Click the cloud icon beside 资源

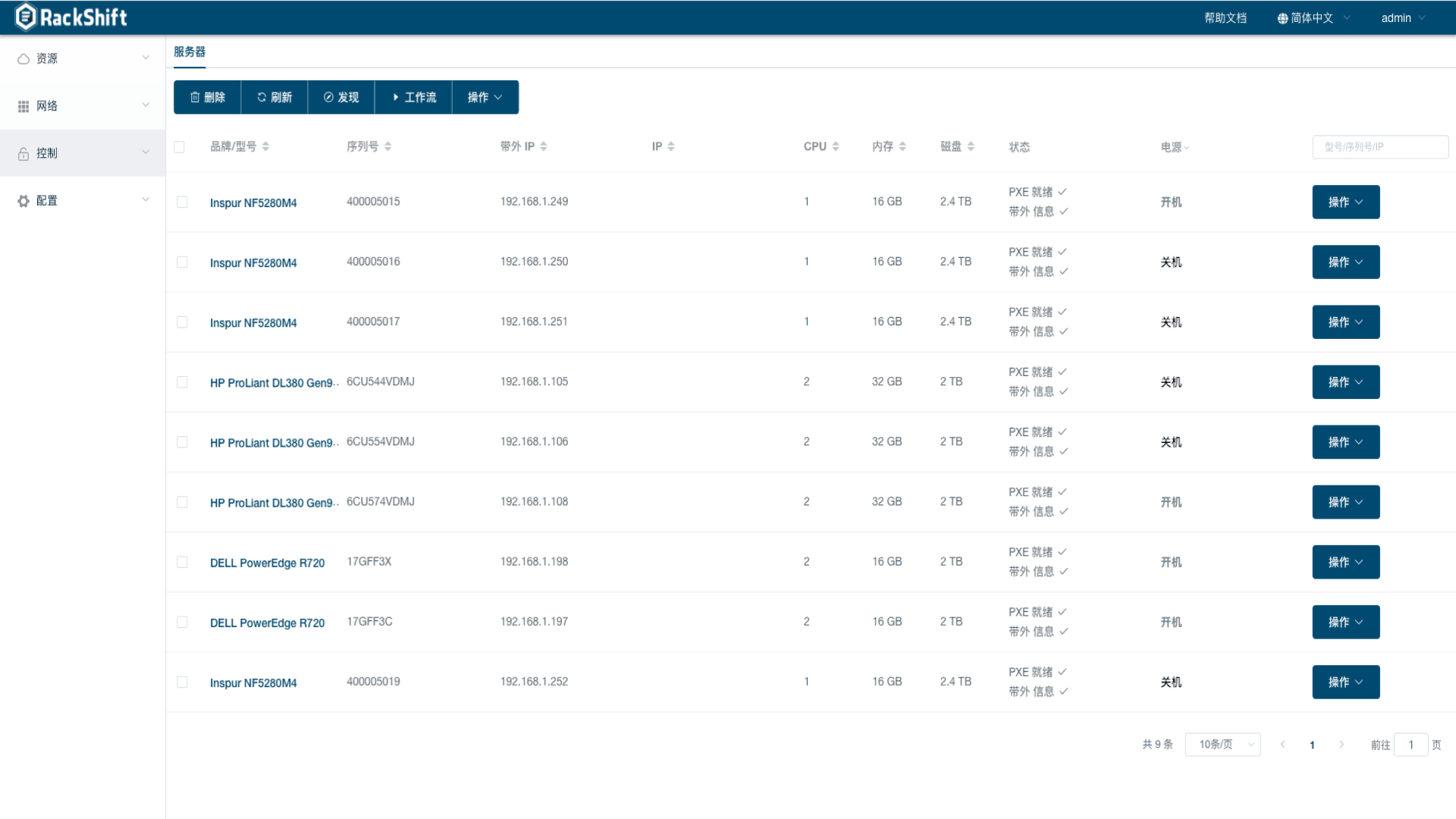[x=23, y=58]
